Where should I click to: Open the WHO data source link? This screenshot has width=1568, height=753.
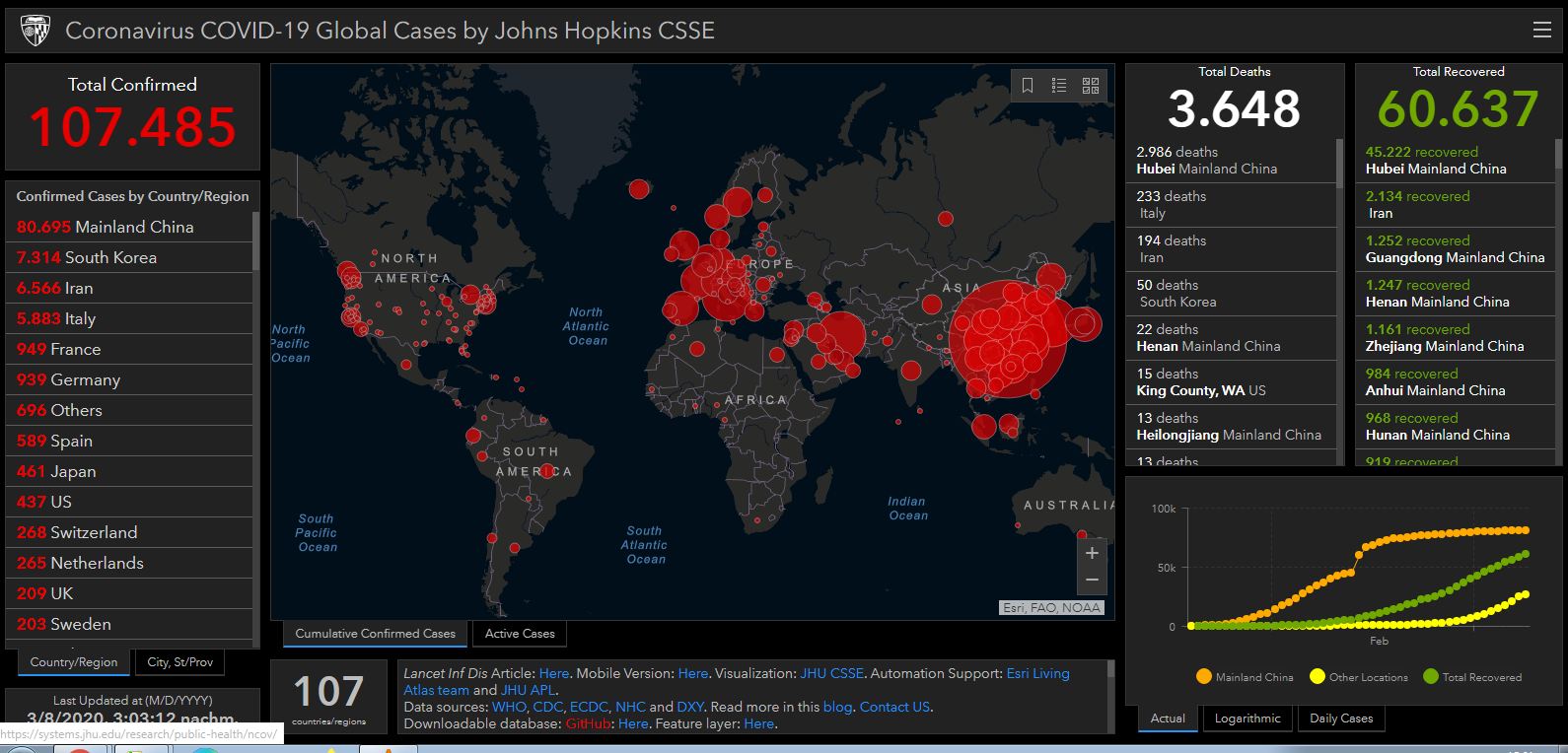tap(510, 707)
